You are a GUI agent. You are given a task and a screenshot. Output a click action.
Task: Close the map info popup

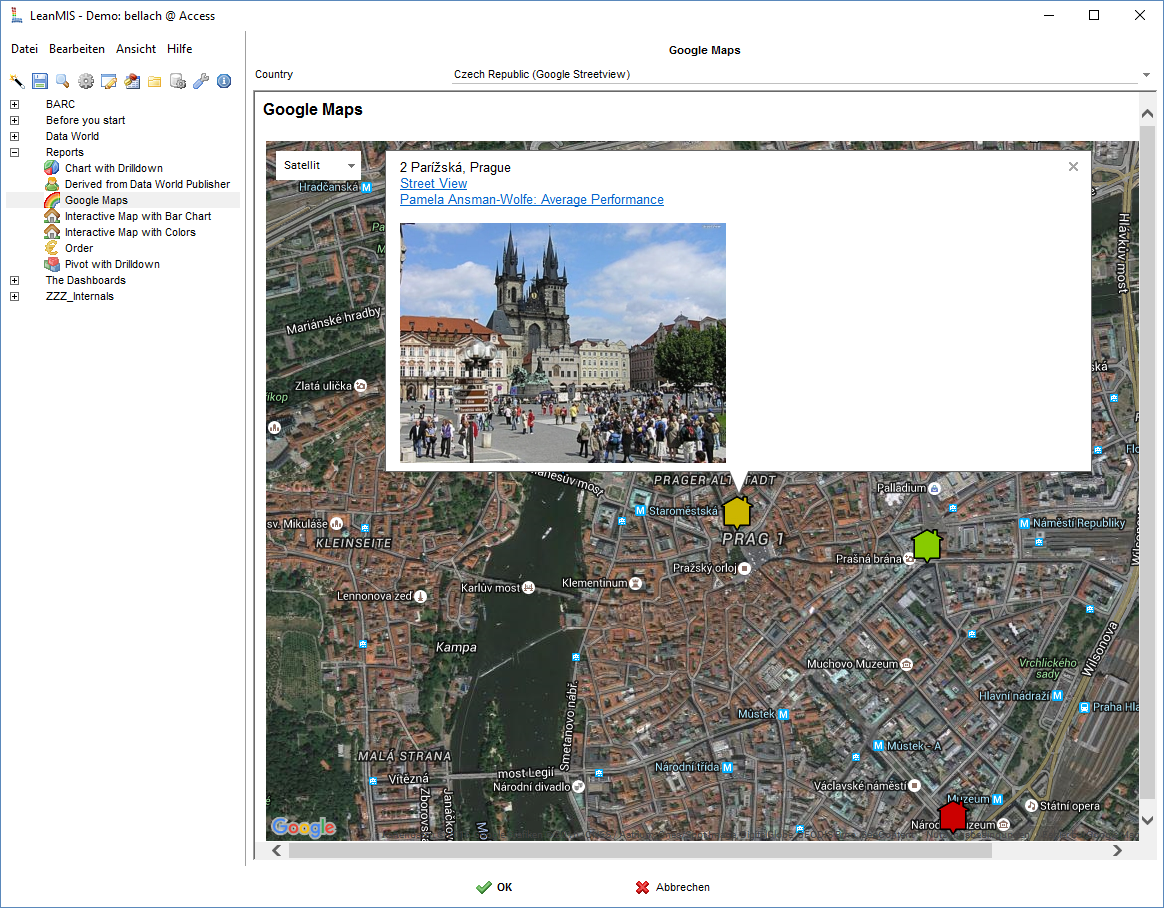coord(1073,167)
